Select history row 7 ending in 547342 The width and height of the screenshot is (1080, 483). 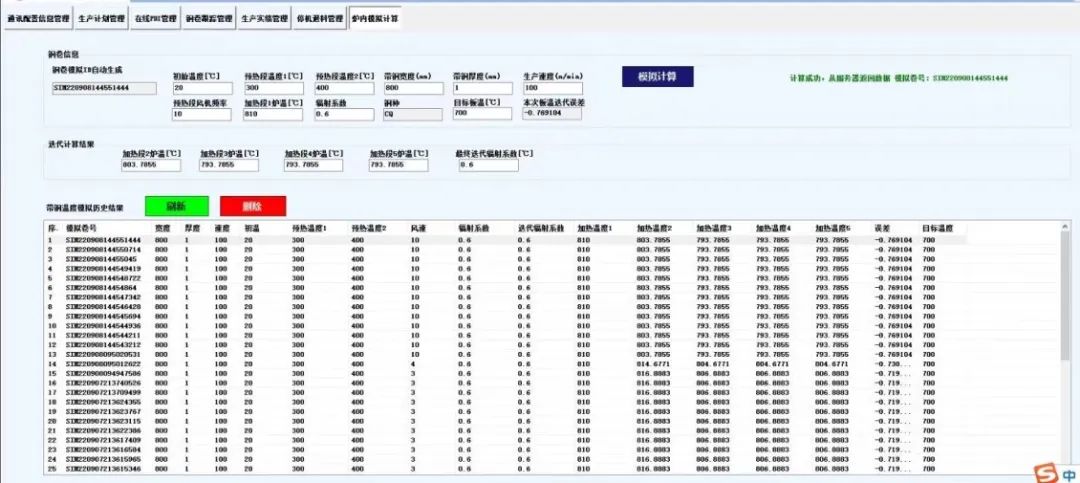506,297
